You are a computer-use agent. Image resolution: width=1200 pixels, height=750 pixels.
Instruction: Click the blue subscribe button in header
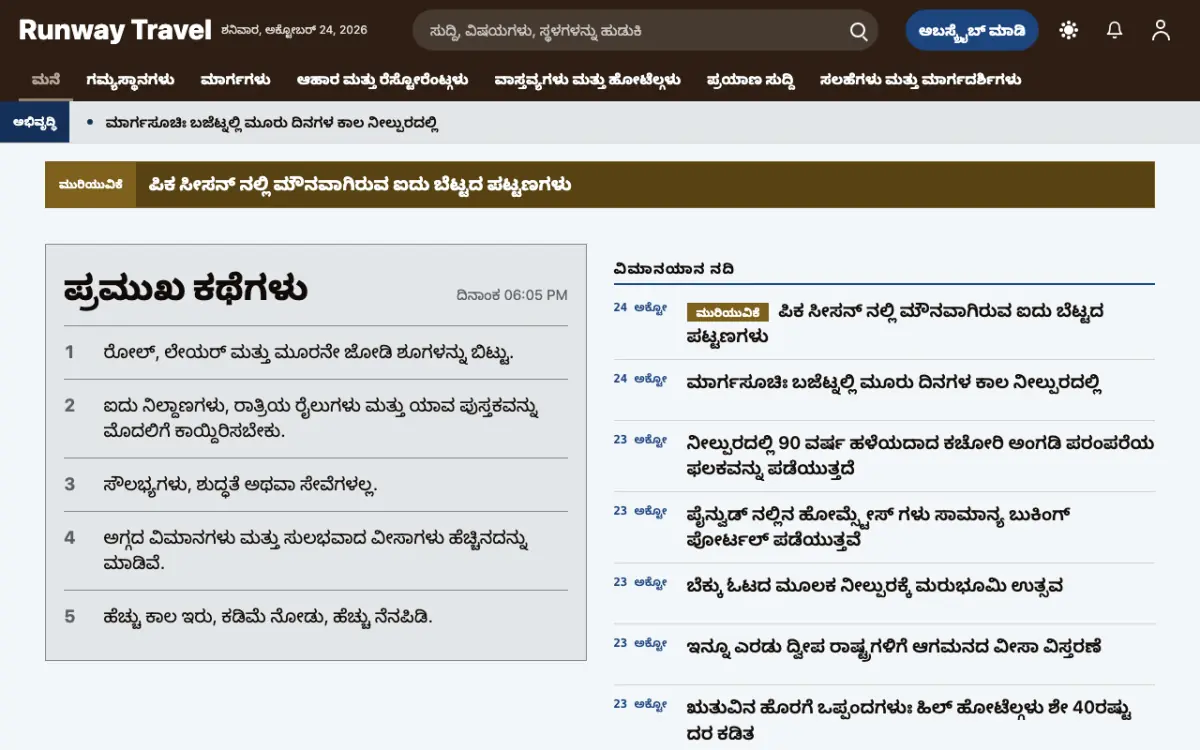click(x=972, y=30)
